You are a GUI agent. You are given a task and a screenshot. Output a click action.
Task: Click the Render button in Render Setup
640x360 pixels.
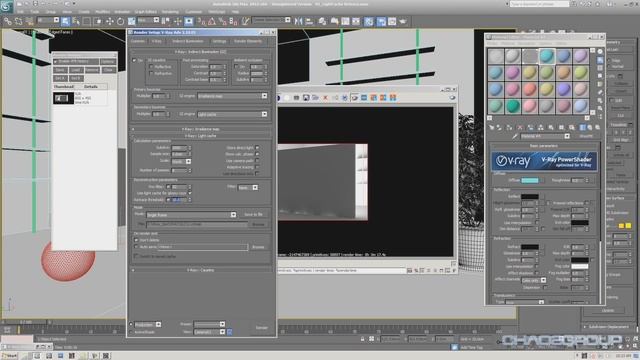click(x=262, y=328)
